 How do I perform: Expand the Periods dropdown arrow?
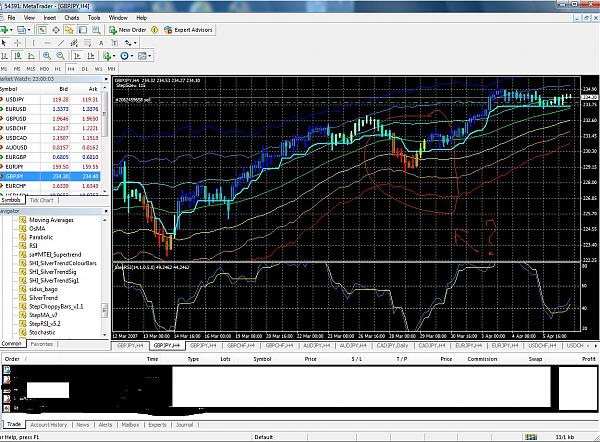coord(132,56)
